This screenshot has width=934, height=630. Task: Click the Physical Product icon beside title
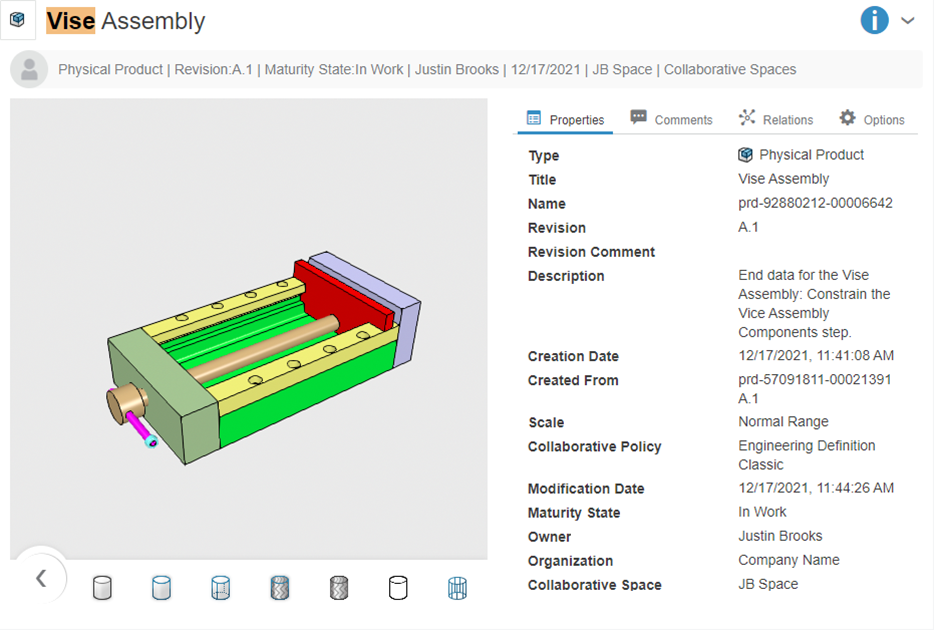click(x=18, y=20)
